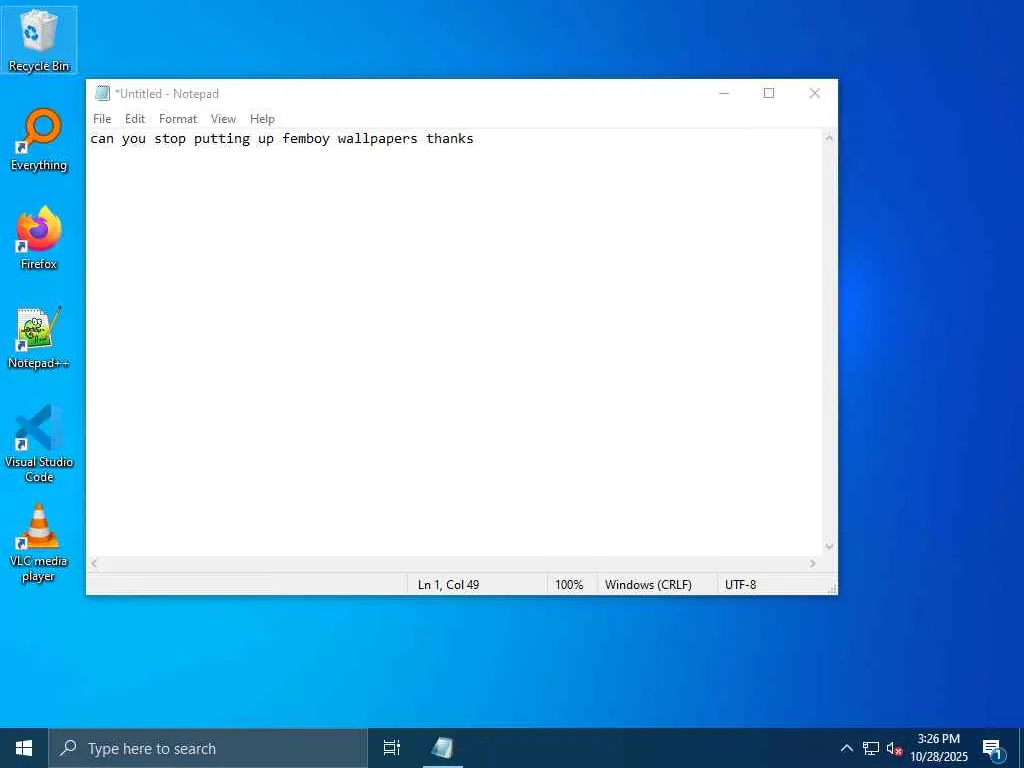Open the Edit menu in Notepad
The width and height of the screenshot is (1024, 768).
click(135, 119)
